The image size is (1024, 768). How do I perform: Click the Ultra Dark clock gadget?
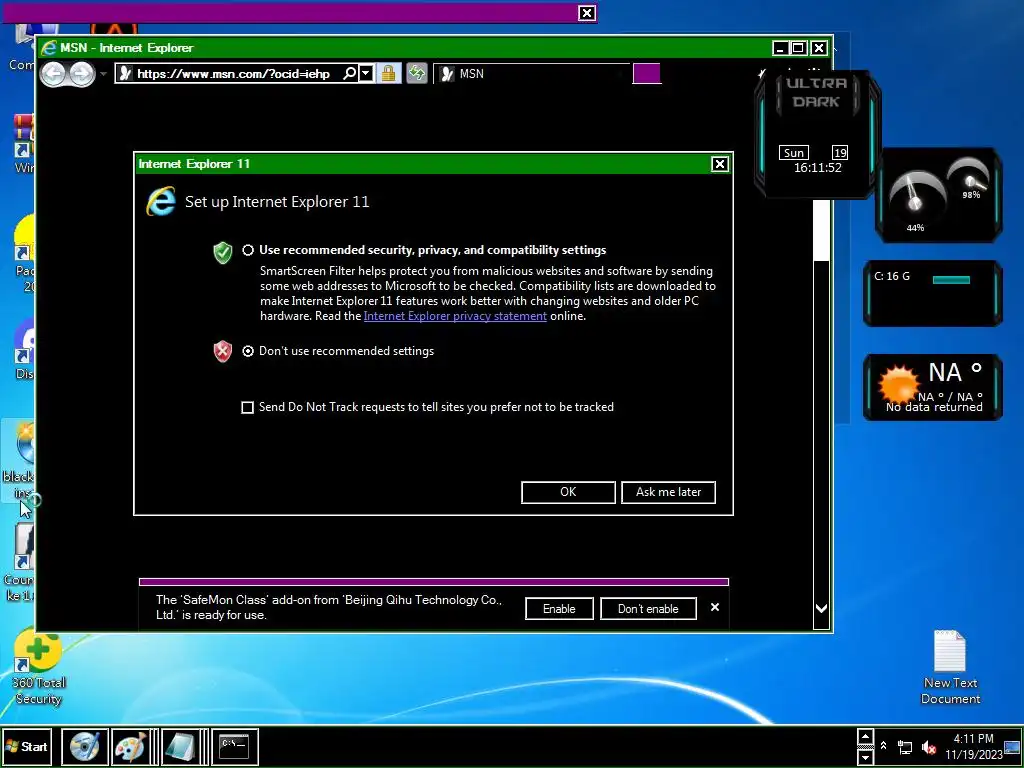[x=816, y=134]
